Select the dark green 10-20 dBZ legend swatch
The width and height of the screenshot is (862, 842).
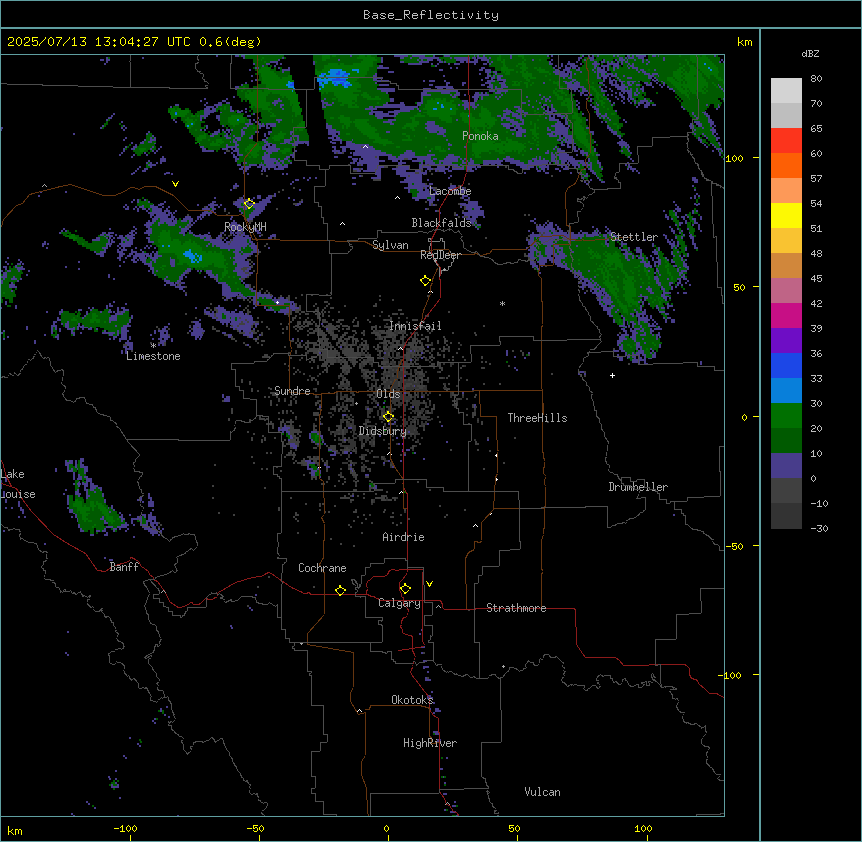point(786,441)
